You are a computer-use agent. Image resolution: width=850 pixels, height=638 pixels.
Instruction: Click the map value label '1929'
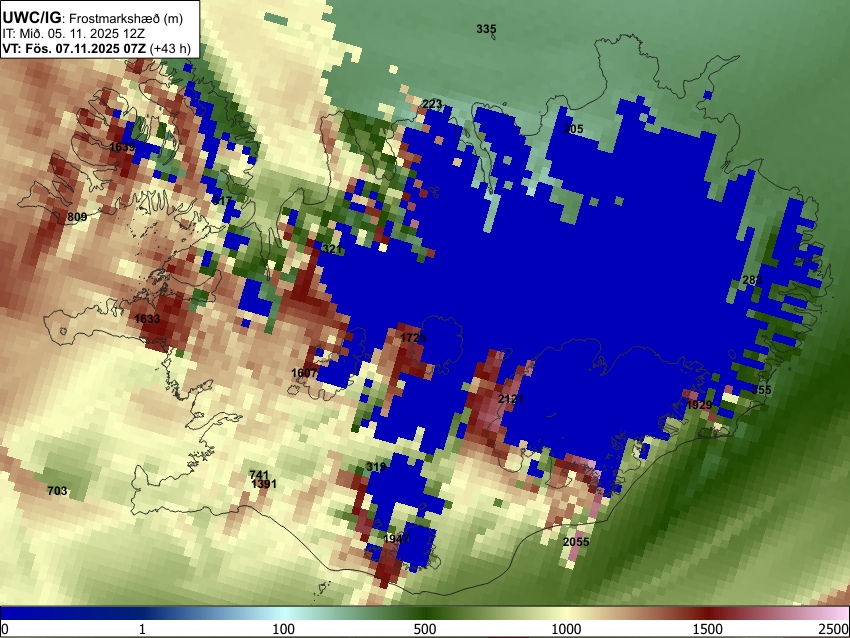(699, 405)
